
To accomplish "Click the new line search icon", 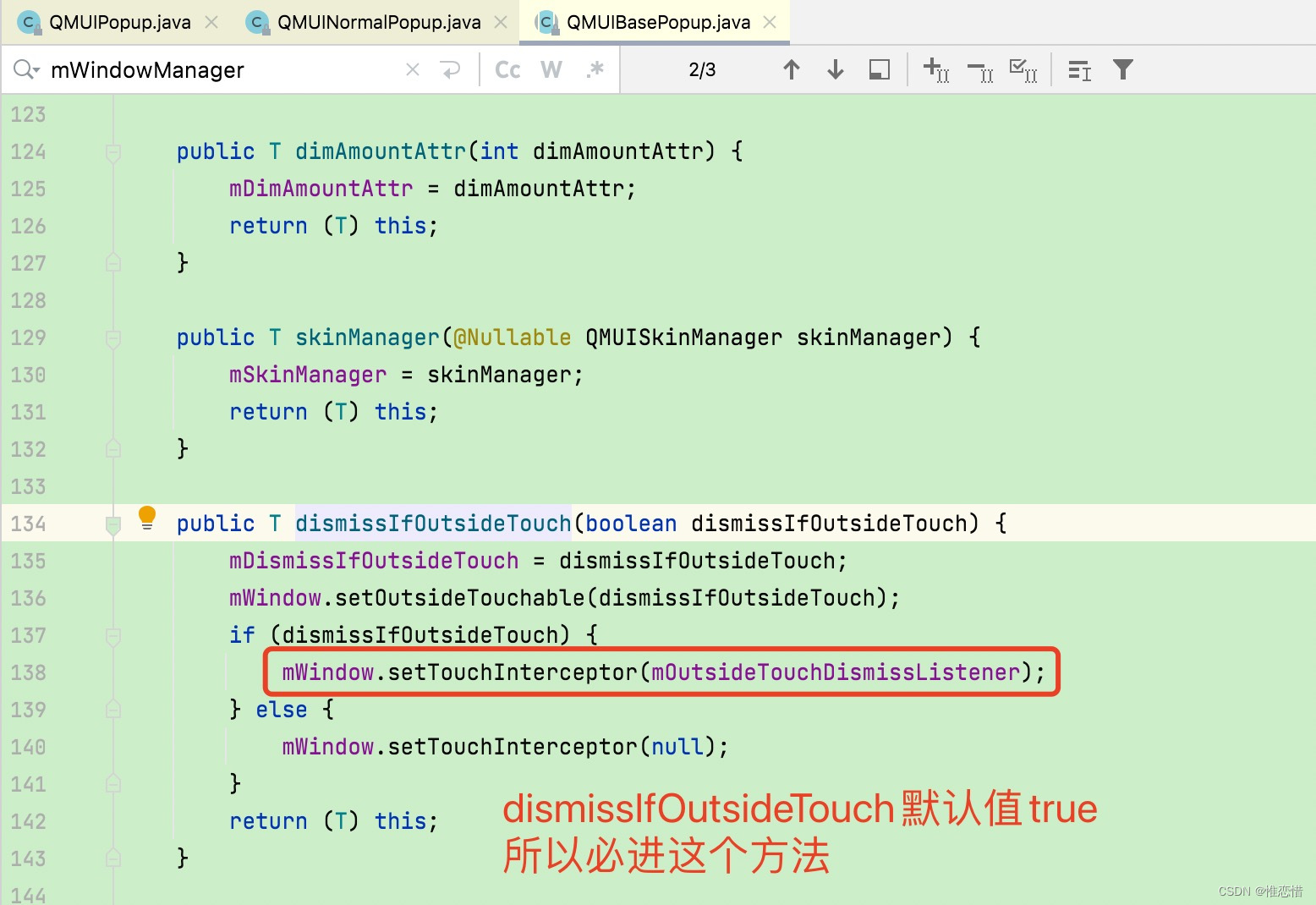I will pyautogui.click(x=451, y=69).
